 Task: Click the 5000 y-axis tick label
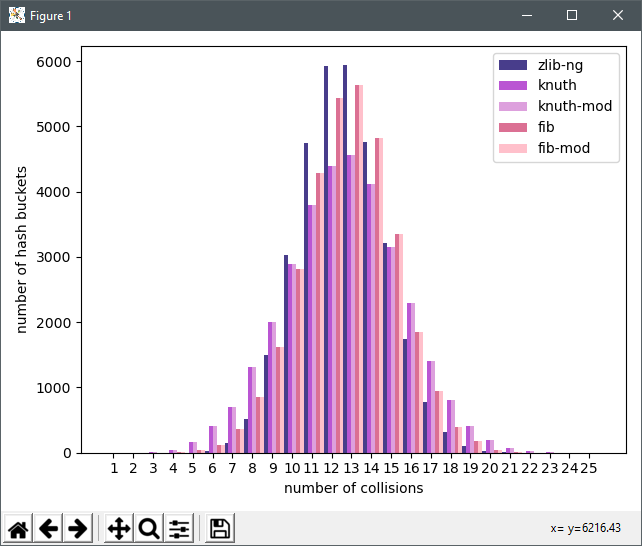54,127
